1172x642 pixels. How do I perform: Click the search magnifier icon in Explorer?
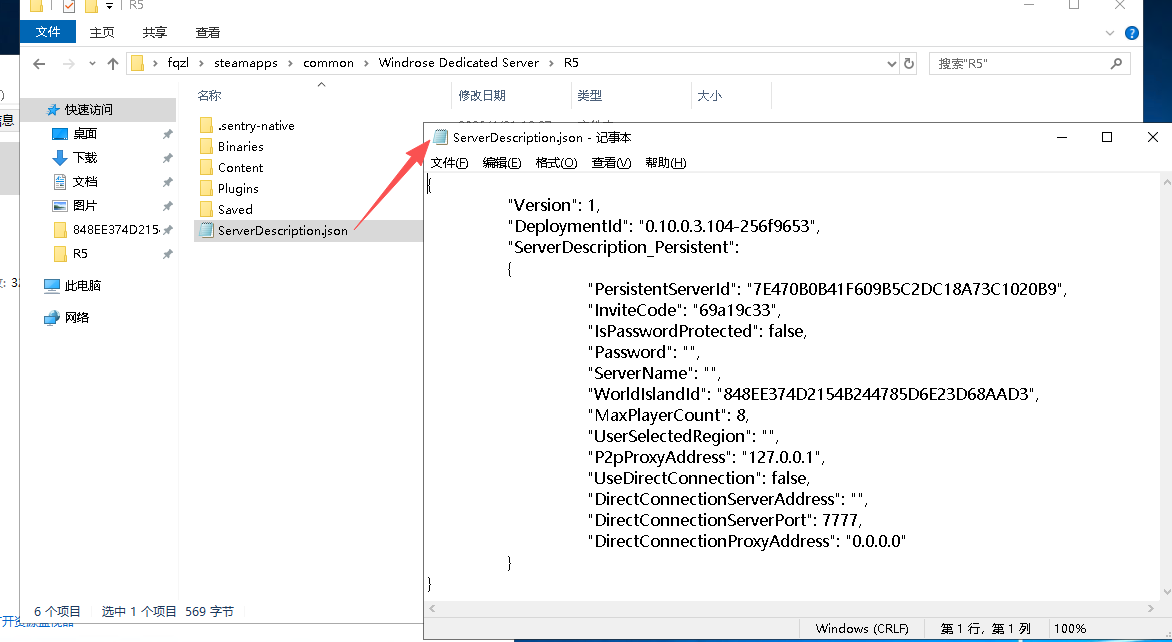[x=1116, y=63]
